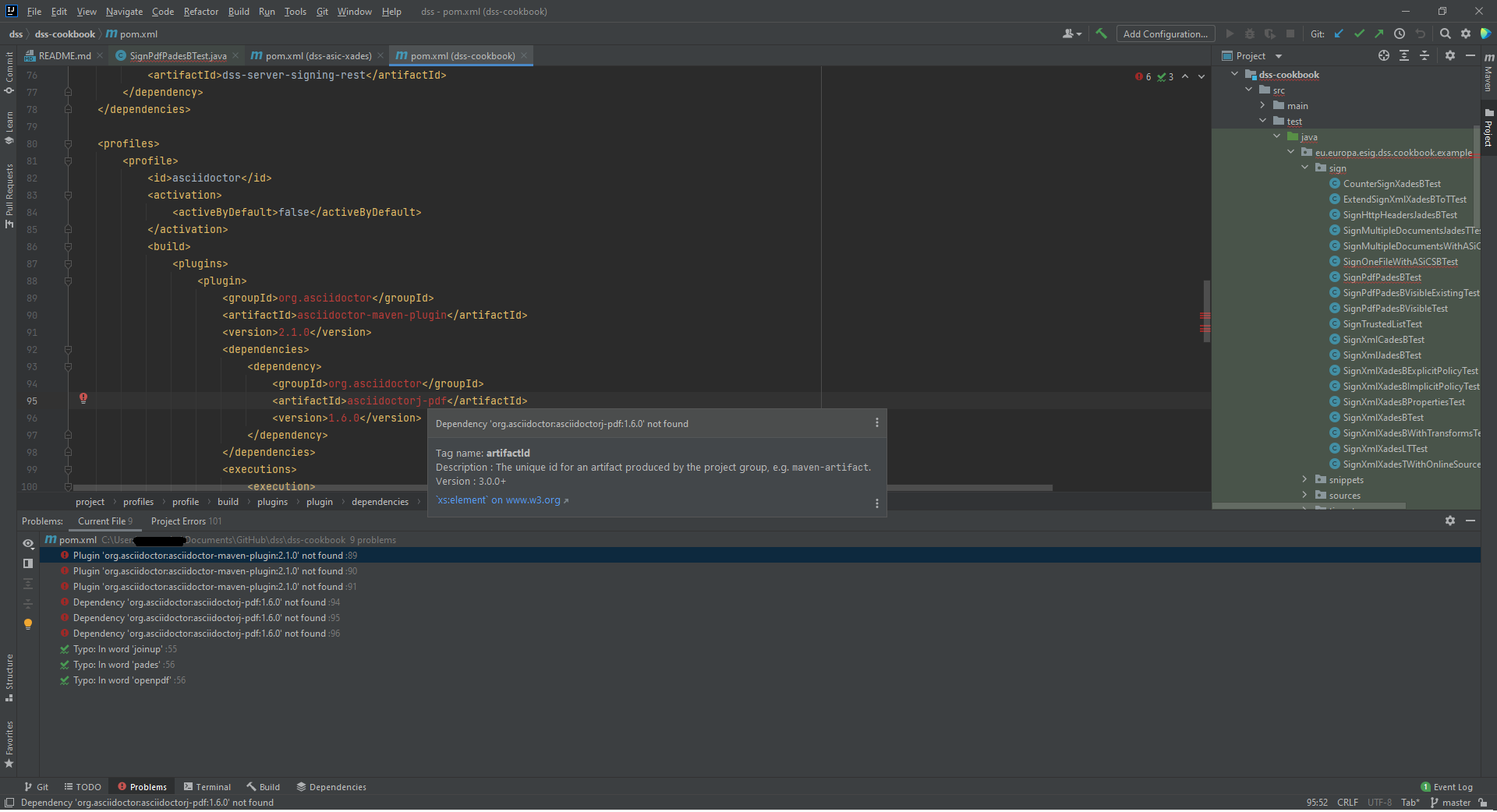Click the Git Push green arrow icon
The height and width of the screenshot is (812, 1497).
(1378, 34)
